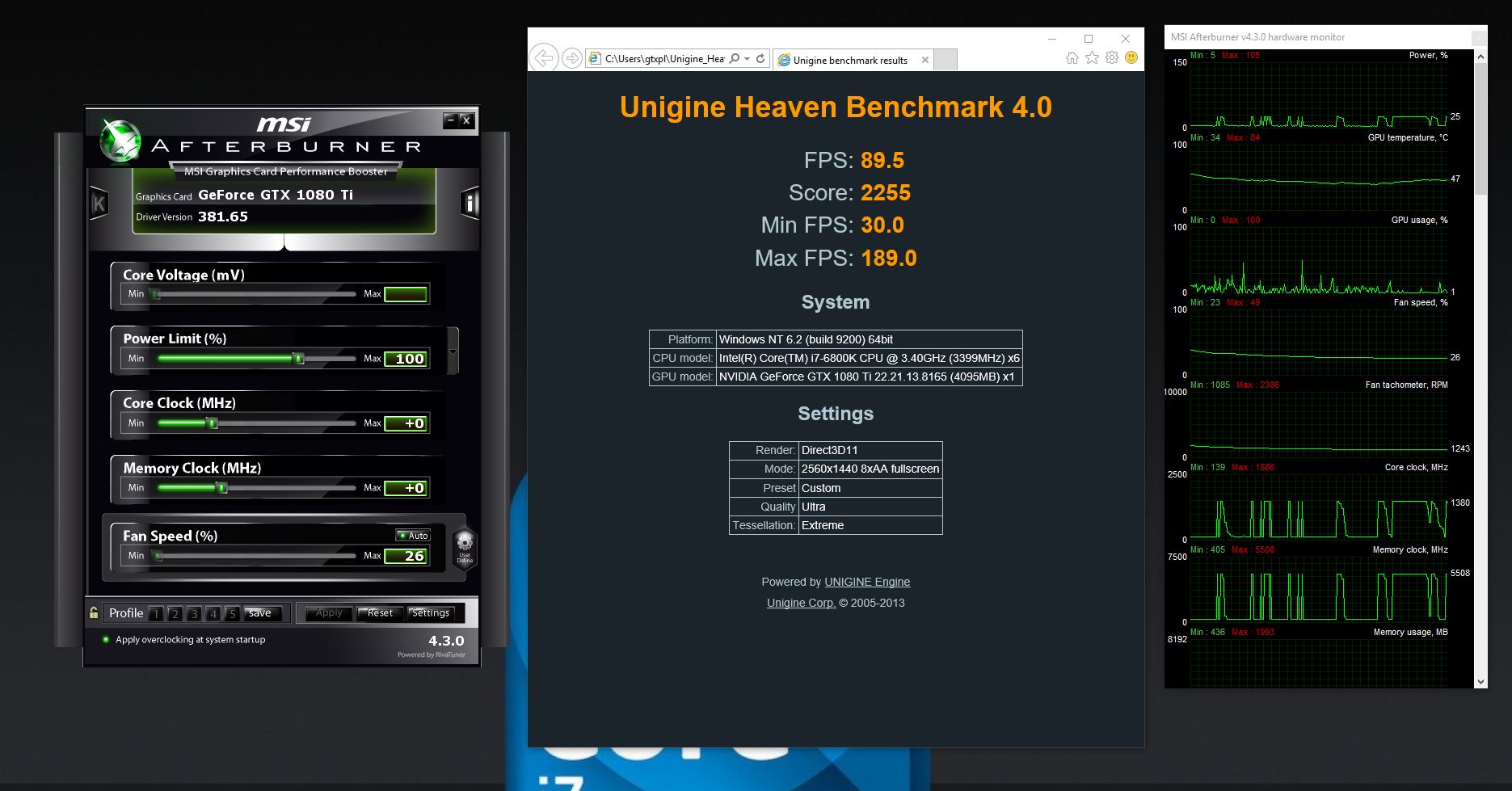Click the hardware monitor scrollbar thumb
Screen dimensions: 1512x791
1480,129
